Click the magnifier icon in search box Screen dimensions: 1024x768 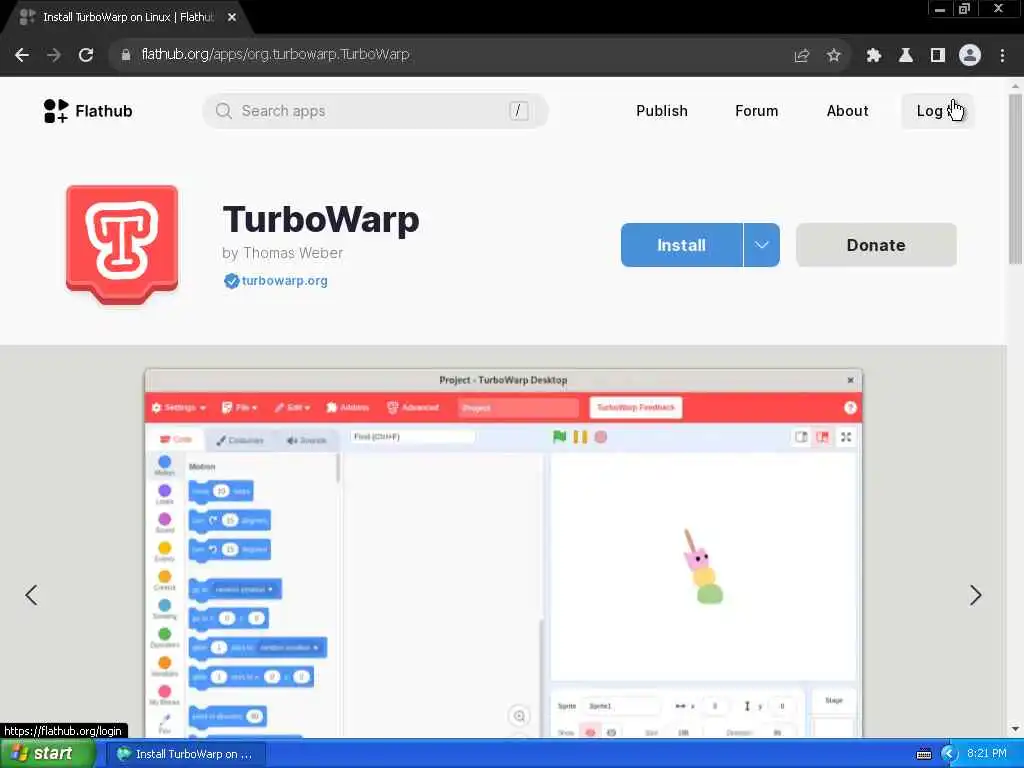coord(223,111)
